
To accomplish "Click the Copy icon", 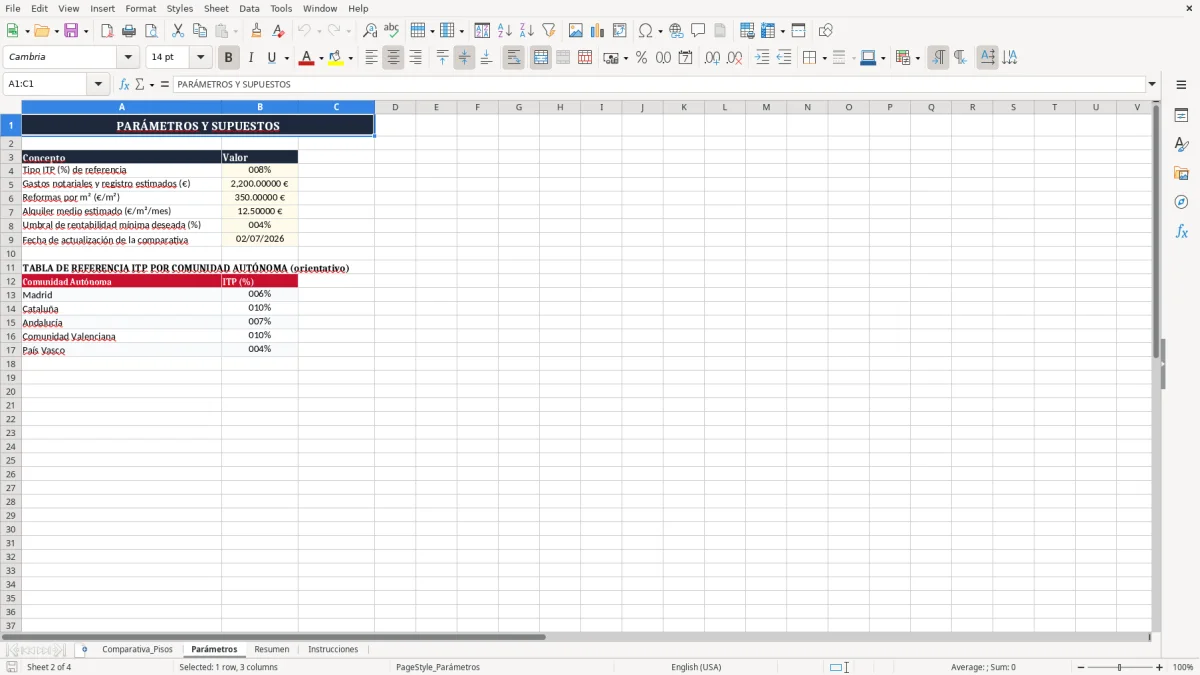I will (x=200, y=31).
